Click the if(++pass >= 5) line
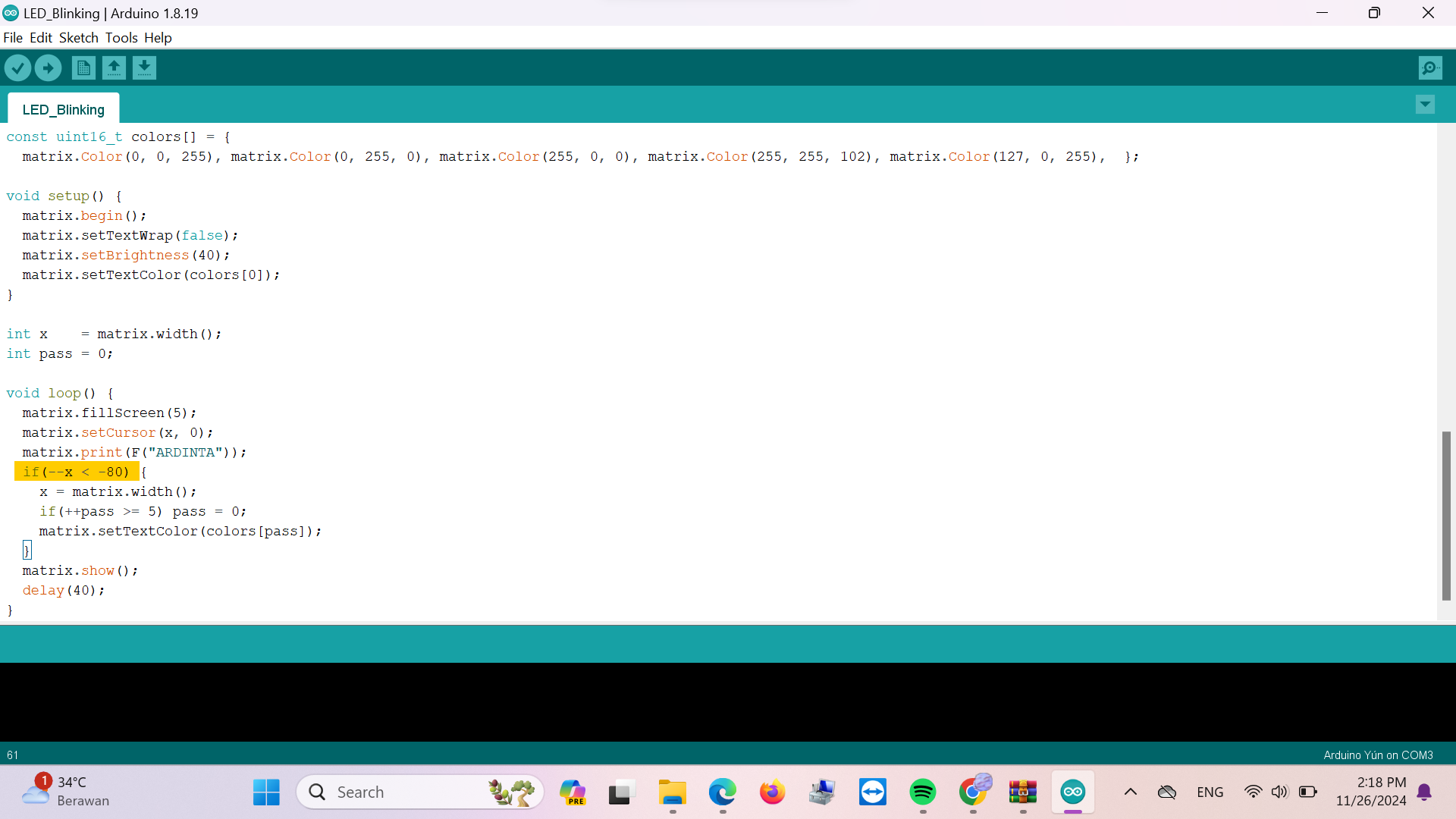Viewport: 1456px width, 819px height. [143, 511]
